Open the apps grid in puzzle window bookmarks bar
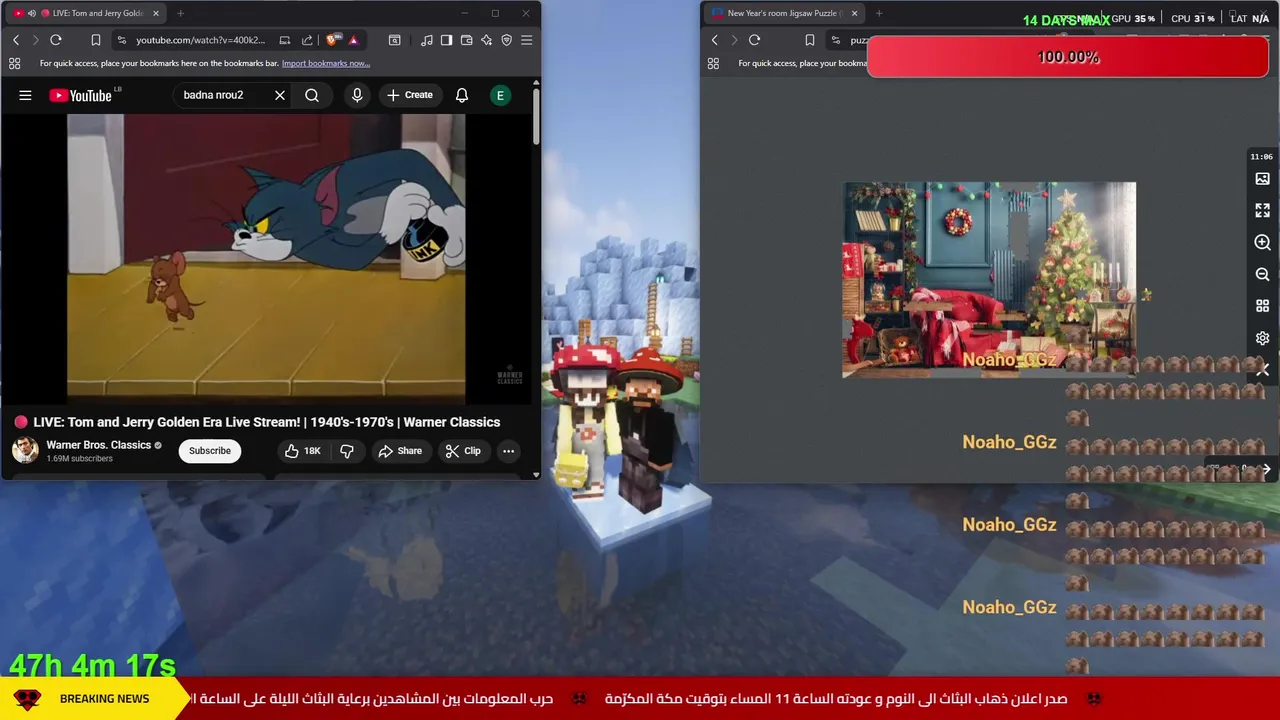Image resolution: width=1280 pixels, height=720 pixels. tap(713, 63)
